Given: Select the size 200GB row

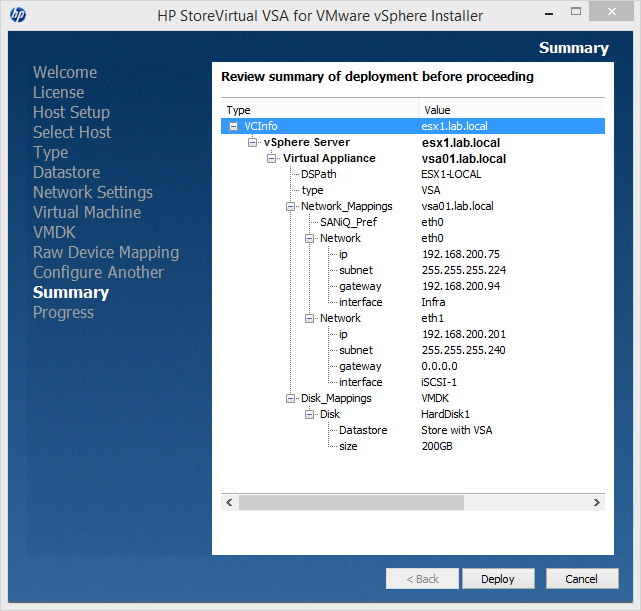Looking at the screenshot, I should [413, 446].
